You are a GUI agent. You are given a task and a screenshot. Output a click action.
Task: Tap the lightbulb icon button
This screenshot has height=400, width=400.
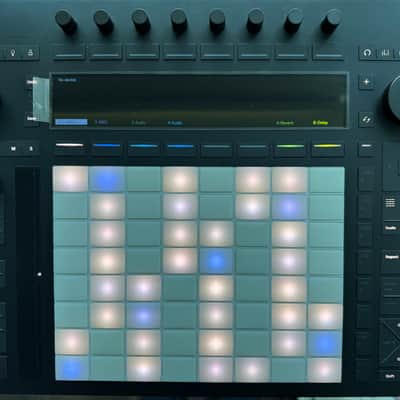coord(13,53)
